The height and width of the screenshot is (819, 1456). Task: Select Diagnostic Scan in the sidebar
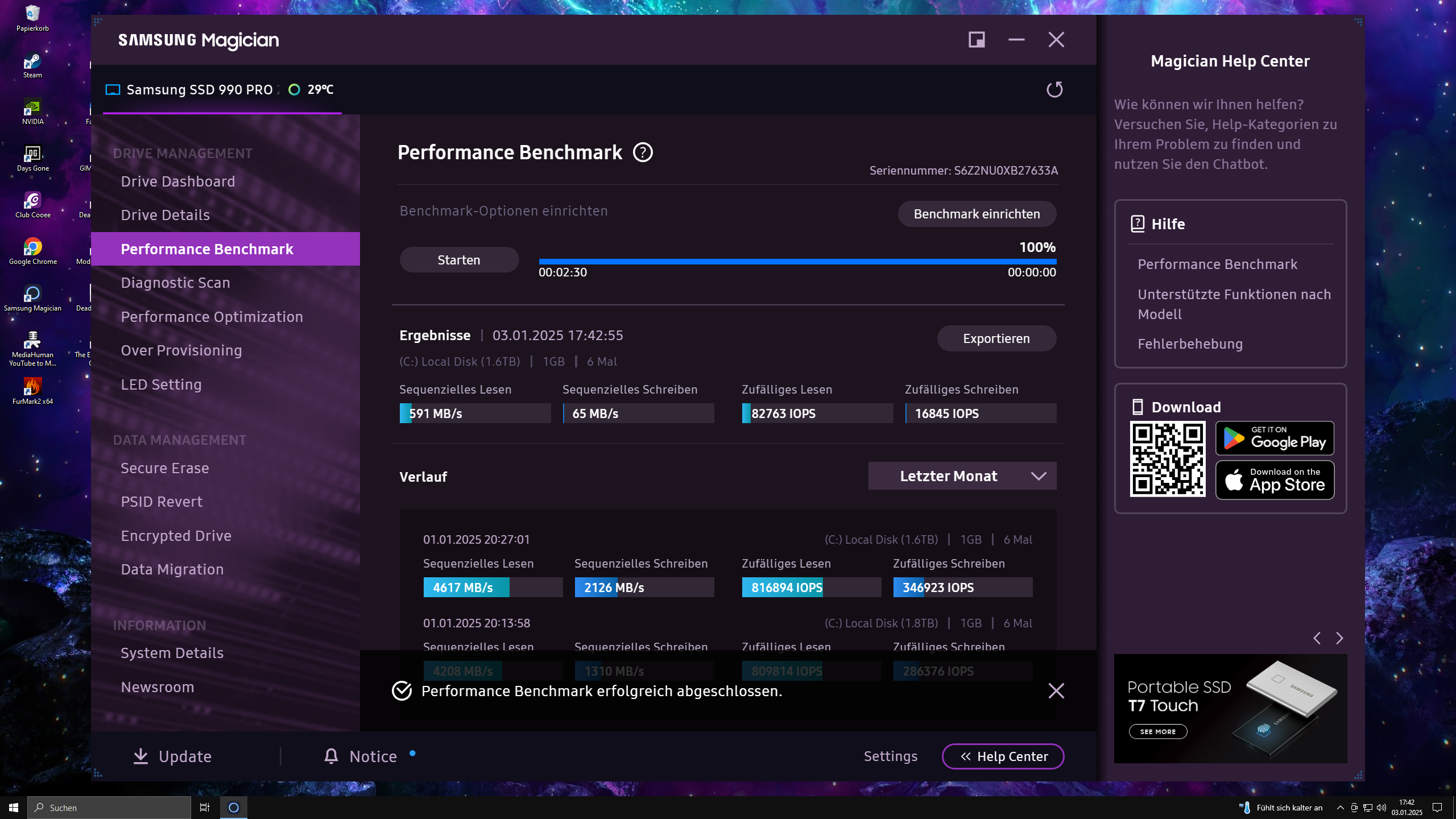[175, 282]
